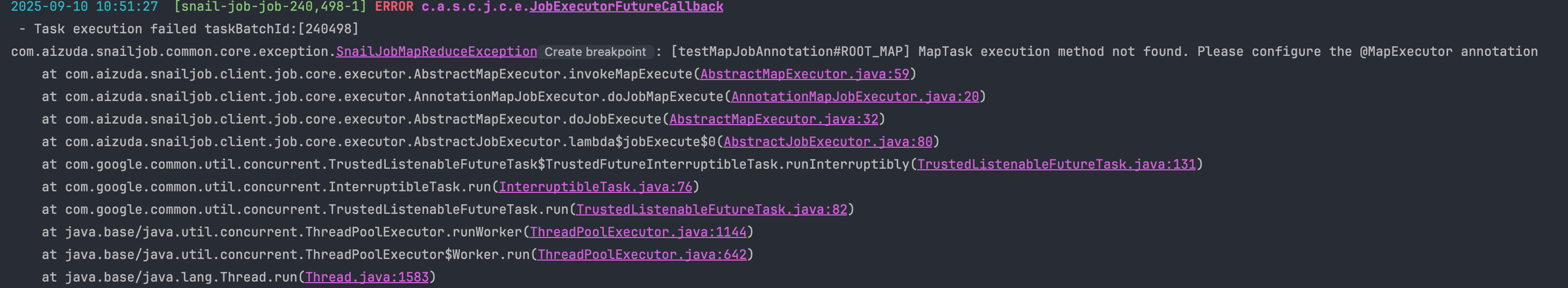Open the AbstractMapExecutor.java:59 stack frame link
The image size is (1568, 288).
pyautogui.click(x=804, y=74)
